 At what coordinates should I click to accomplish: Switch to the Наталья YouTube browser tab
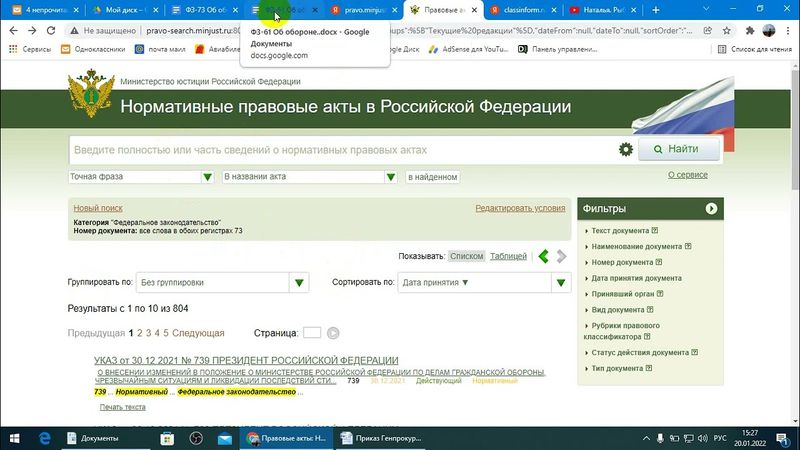(603, 10)
